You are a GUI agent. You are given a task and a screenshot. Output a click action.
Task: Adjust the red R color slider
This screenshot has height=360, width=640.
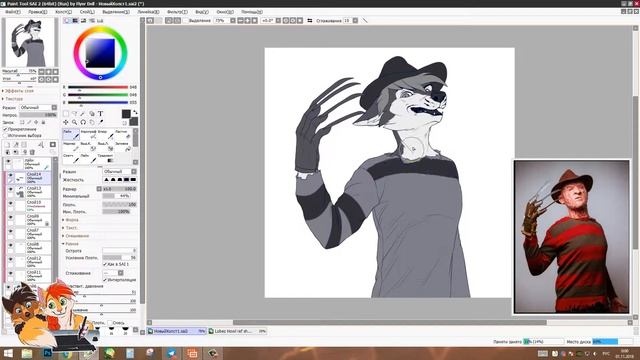(x=98, y=87)
